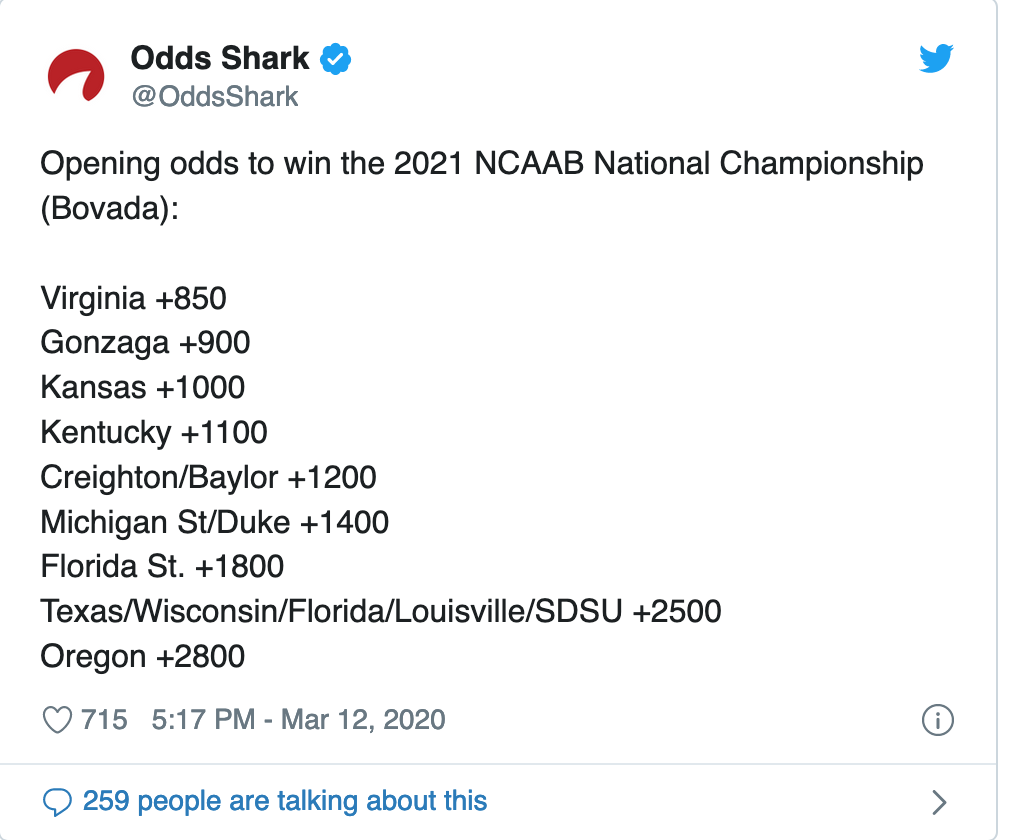Click the 'Michigan St/Duke +1400' line
Image resolution: width=1010 pixels, height=840 pixels.
pyautogui.click(x=214, y=522)
